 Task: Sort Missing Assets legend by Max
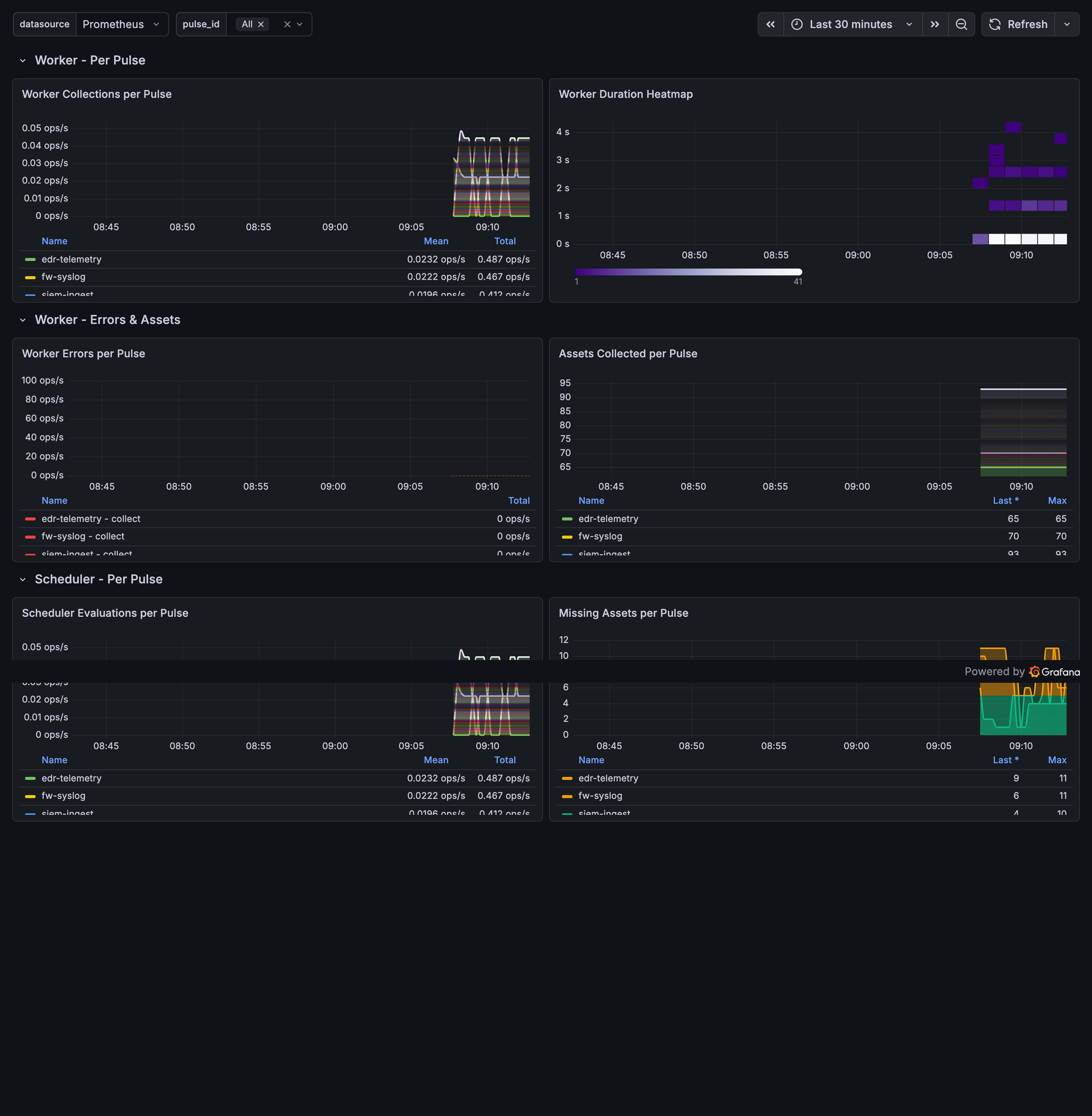1057,760
